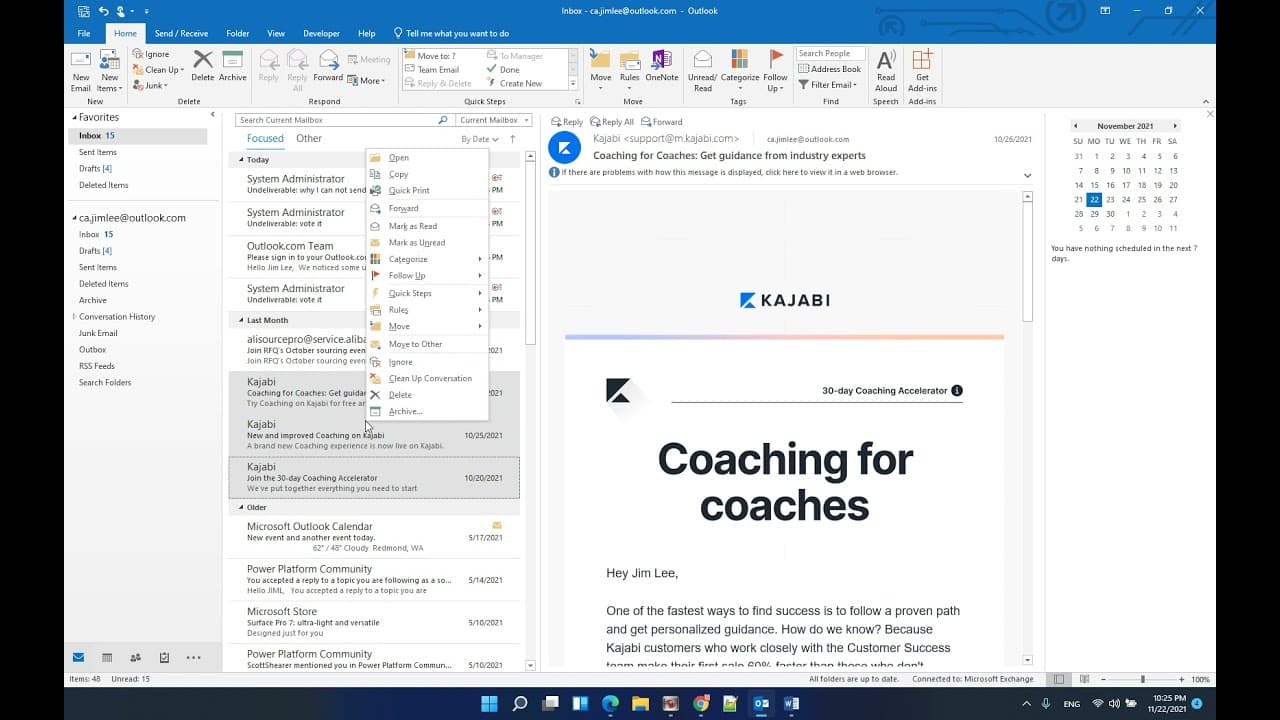Collapse the Favorites folder section
This screenshot has width=1280, height=720.
73,117
